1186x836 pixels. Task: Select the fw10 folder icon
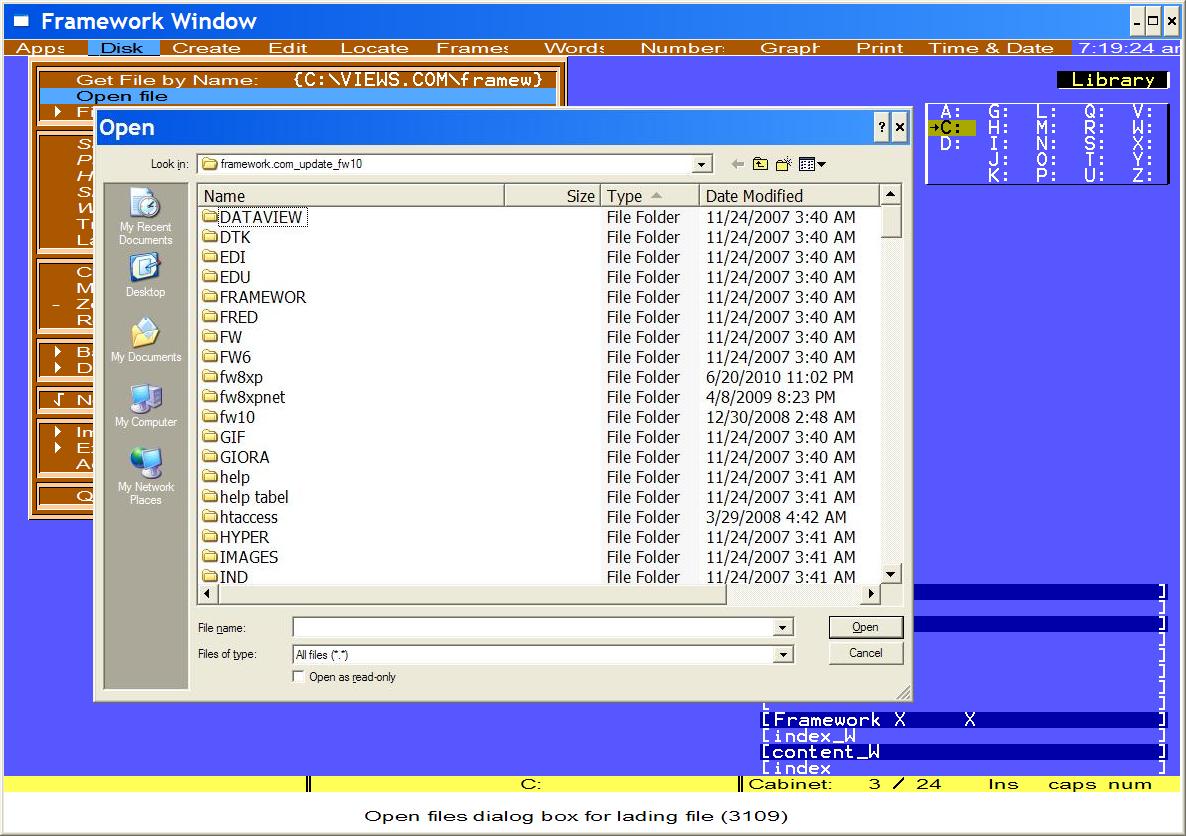(210, 417)
